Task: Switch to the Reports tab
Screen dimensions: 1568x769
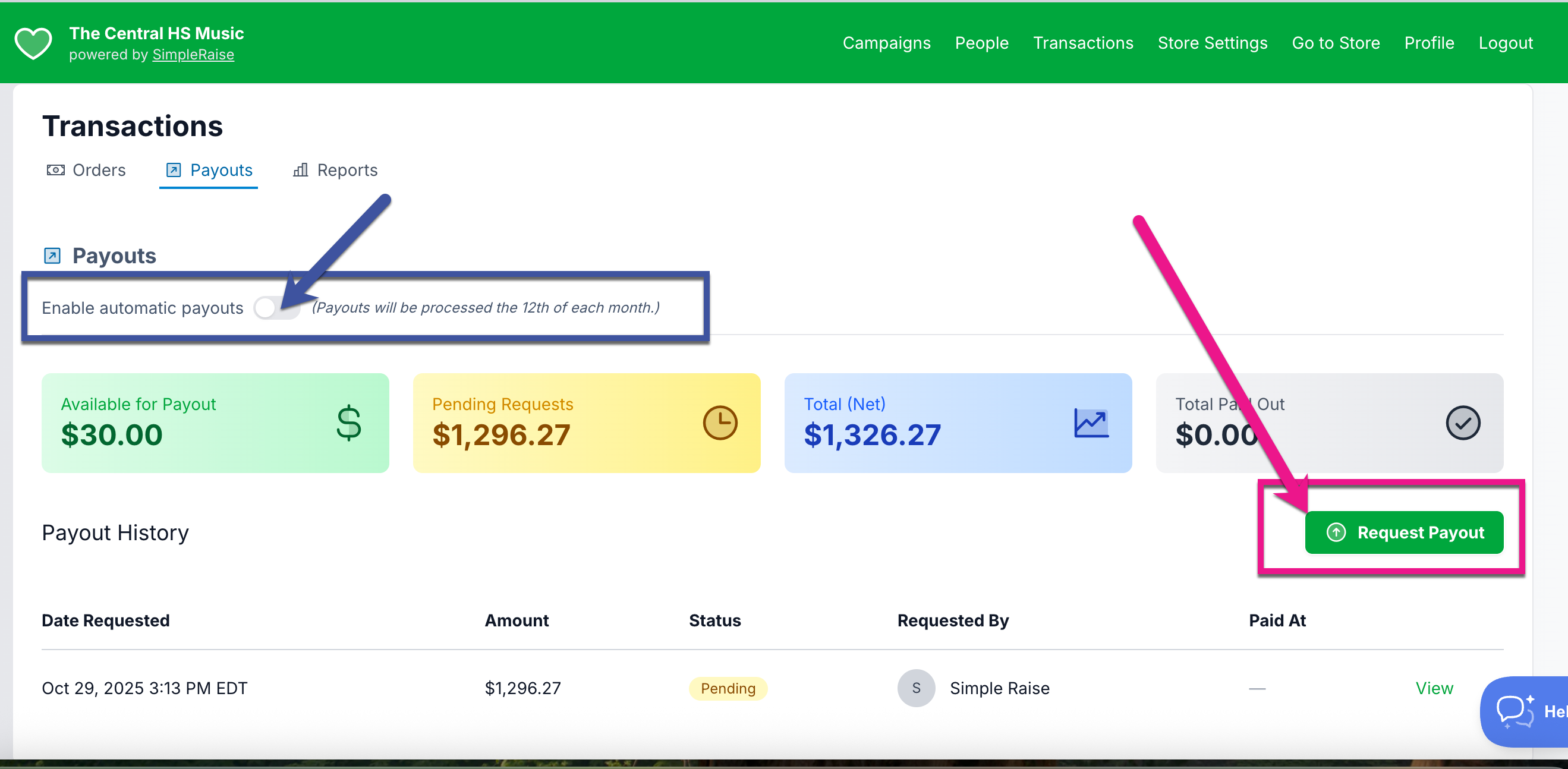Action: pos(335,171)
